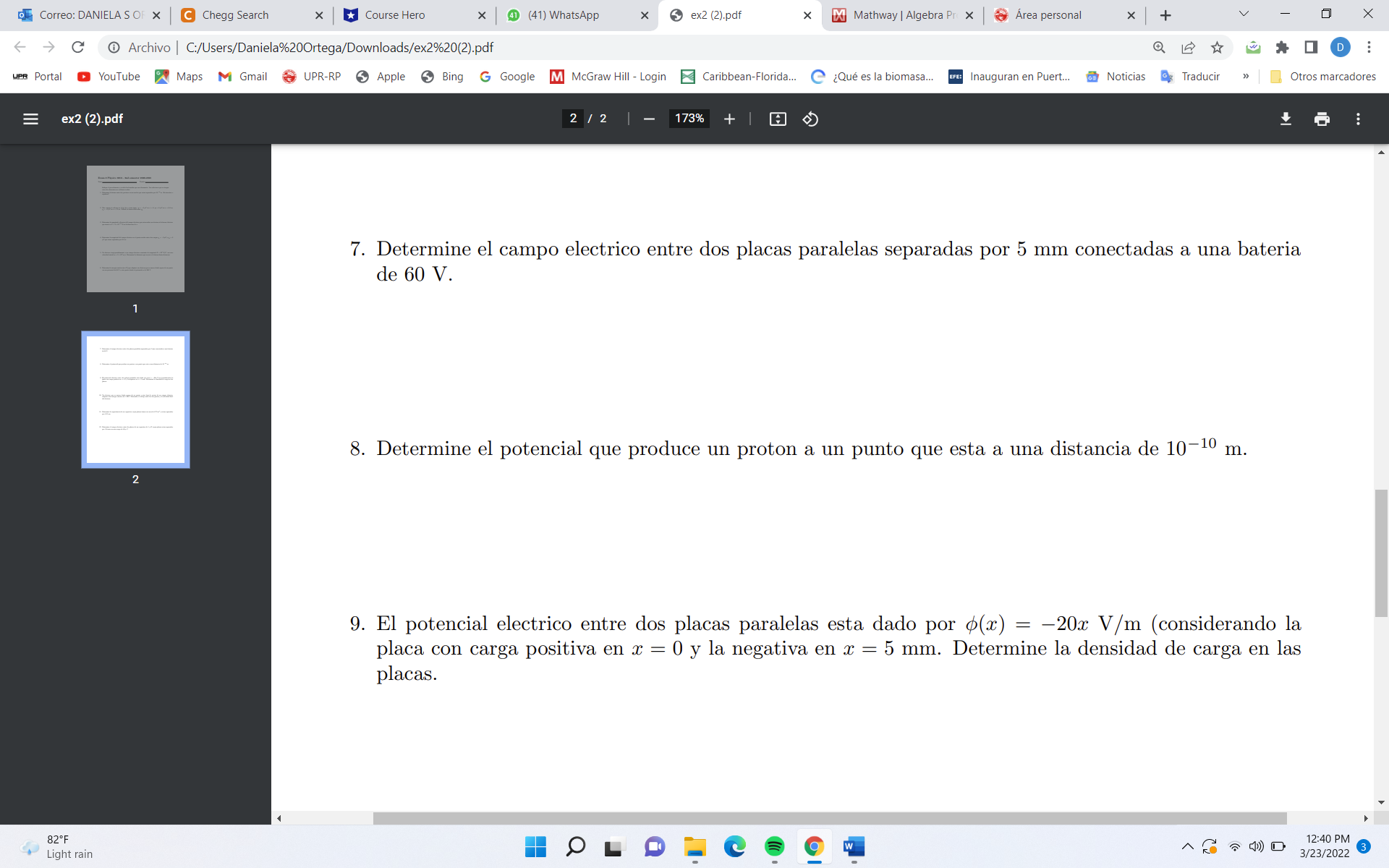Click the print icon for the document
1389x868 pixels.
(x=1321, y=119)
